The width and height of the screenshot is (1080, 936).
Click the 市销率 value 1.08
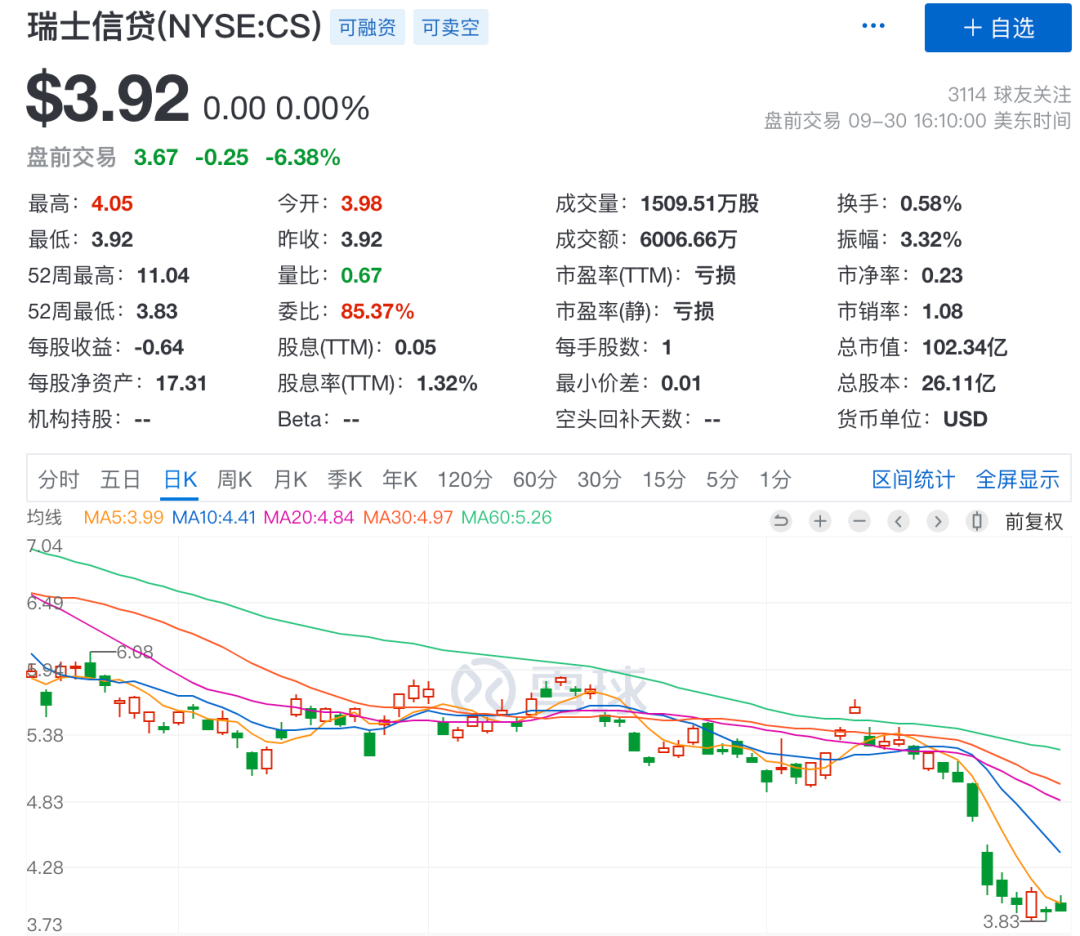pos(942,311)
